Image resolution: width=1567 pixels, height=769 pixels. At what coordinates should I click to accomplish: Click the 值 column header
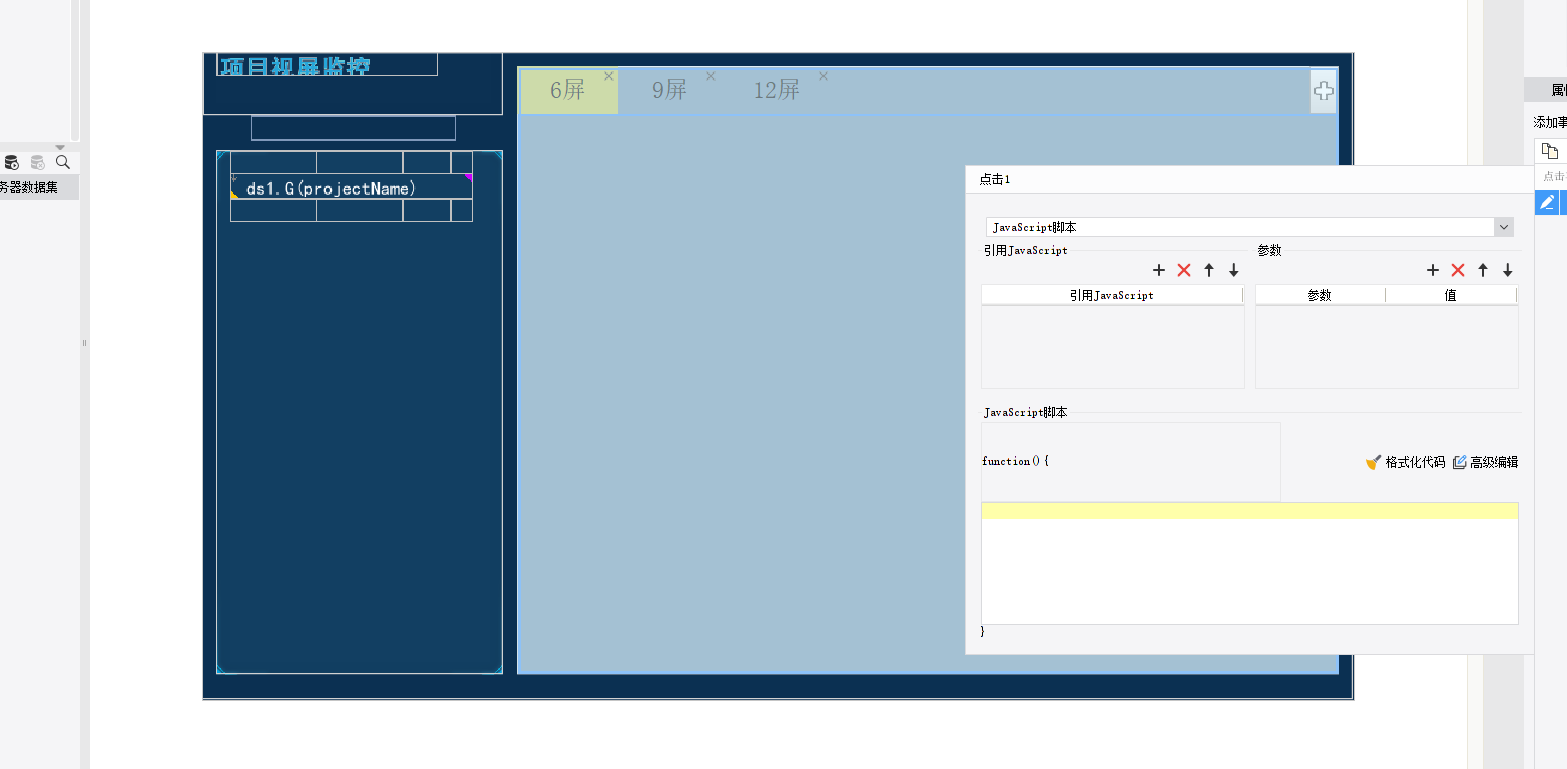pyautogui.click(x=1451, y=295)
